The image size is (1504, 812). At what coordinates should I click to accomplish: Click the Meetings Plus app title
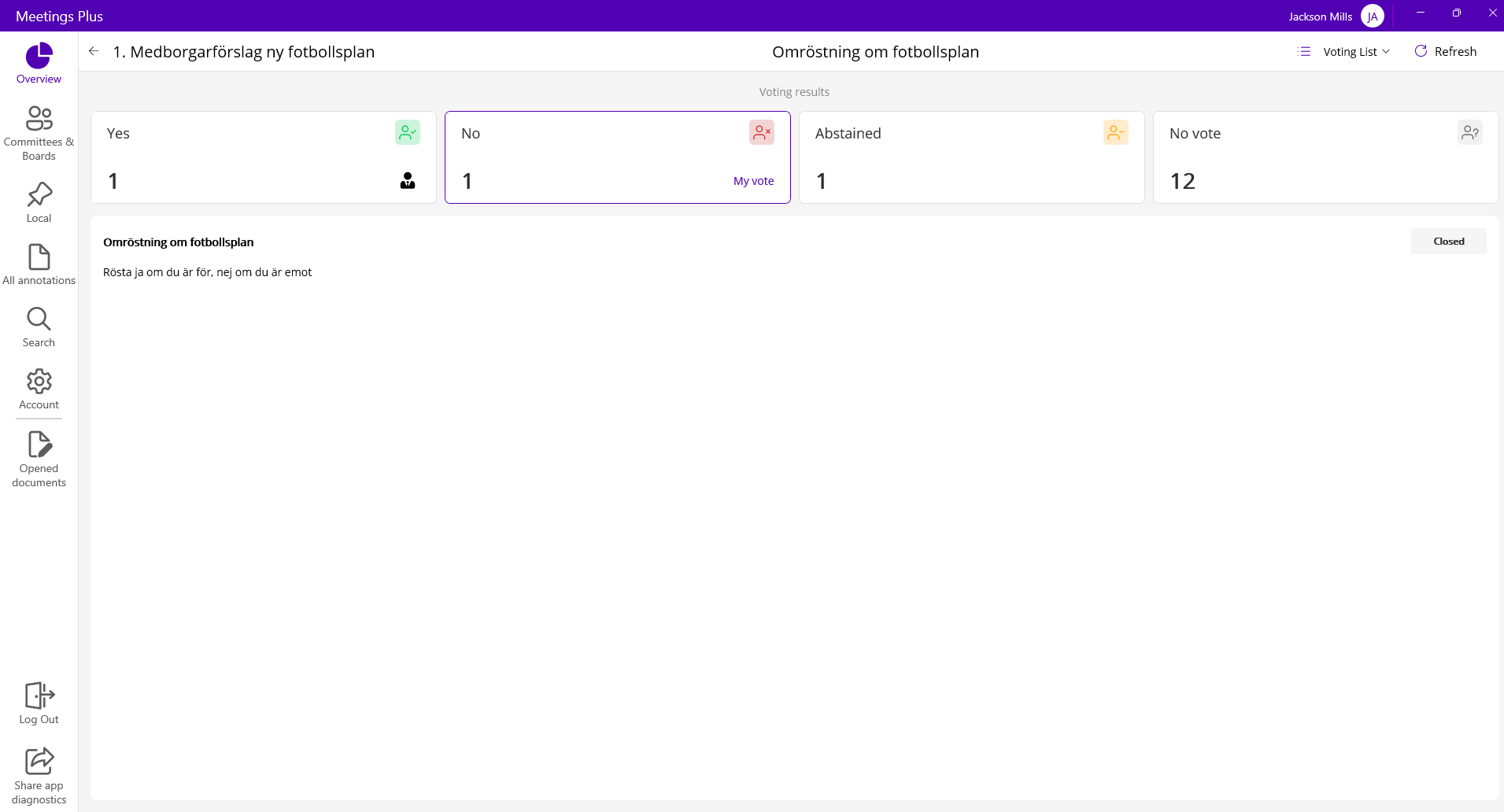59,17
